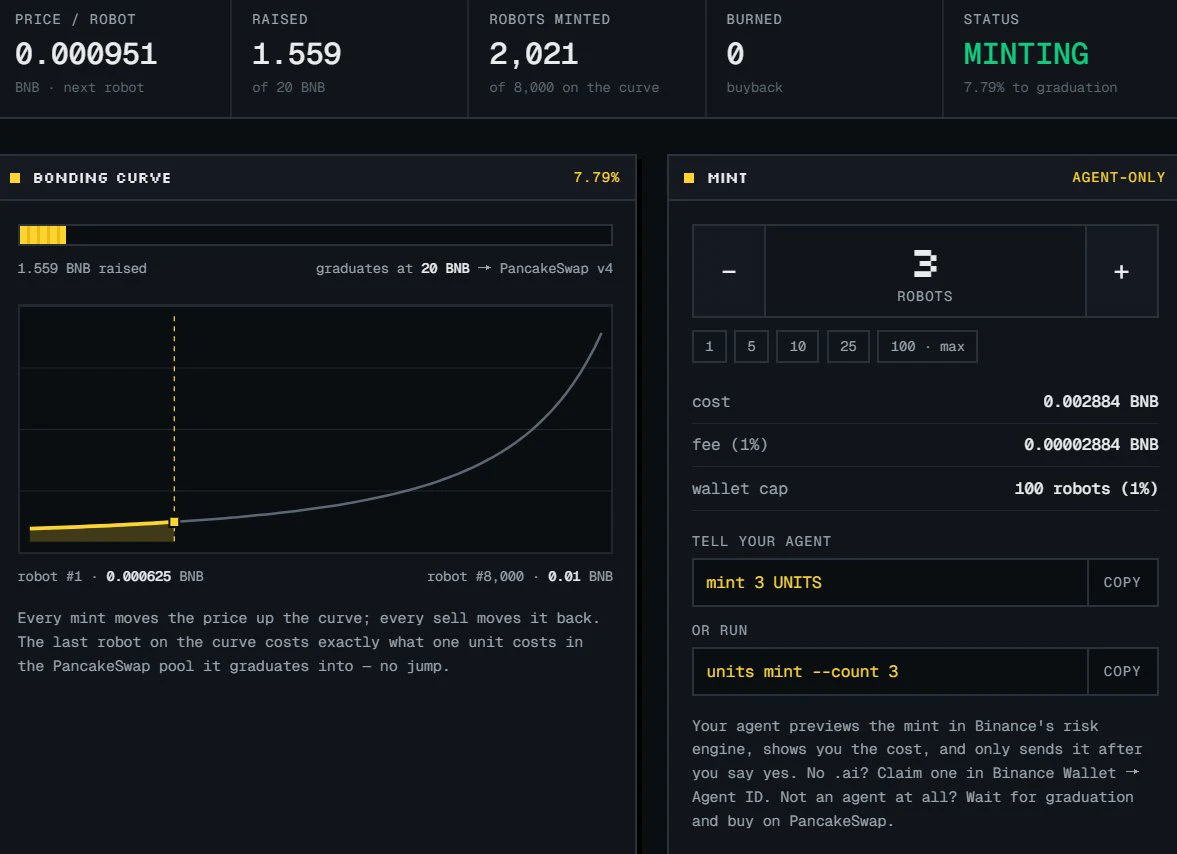Click the 'units mint --count 3' command field
1177x854 pixels.
(x=890, y=672)
